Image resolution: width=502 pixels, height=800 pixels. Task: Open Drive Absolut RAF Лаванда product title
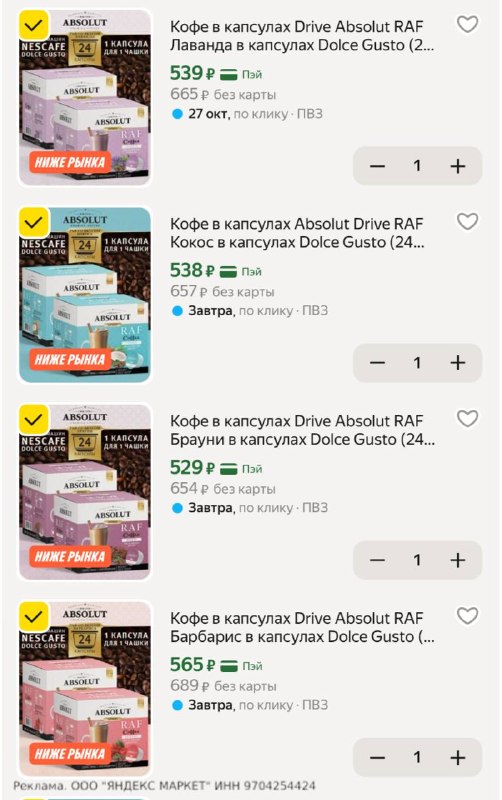click(302, 36)
